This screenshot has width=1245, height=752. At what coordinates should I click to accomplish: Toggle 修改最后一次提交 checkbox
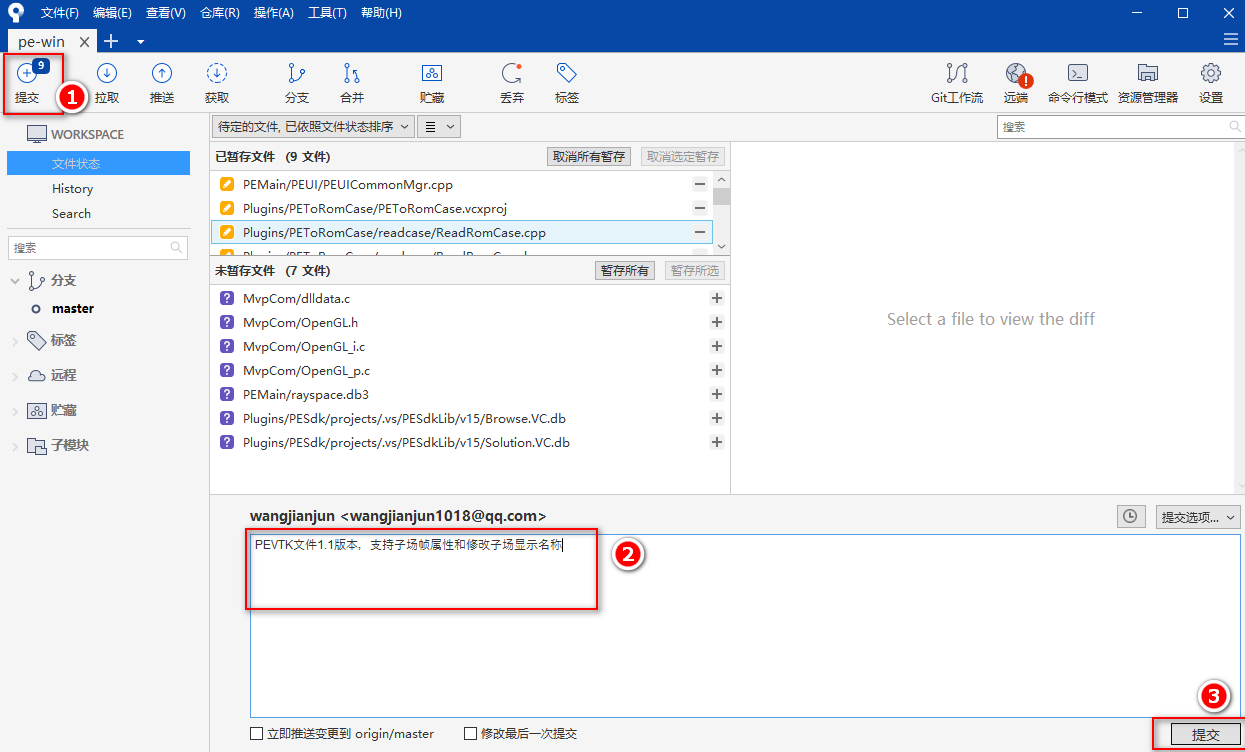click(x=471, y=733)
